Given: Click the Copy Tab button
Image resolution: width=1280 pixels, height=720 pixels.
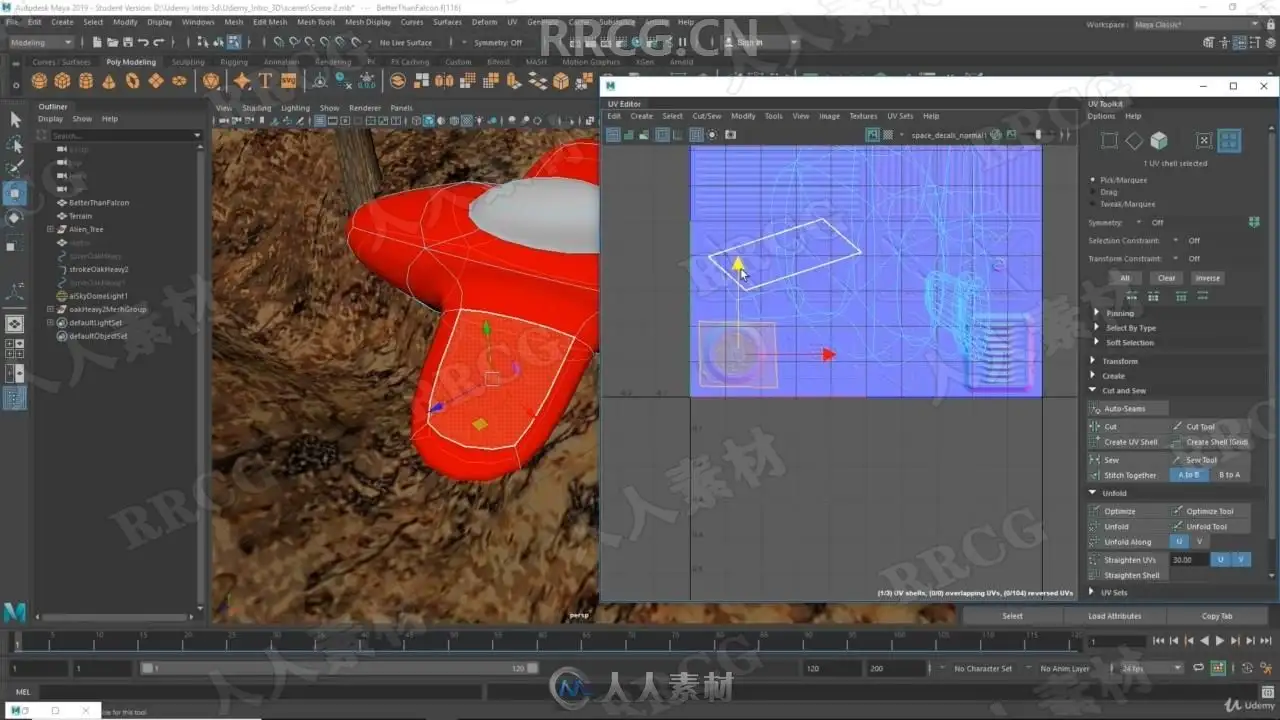Looking at the screenshot, I should [x=1217, y=616].
